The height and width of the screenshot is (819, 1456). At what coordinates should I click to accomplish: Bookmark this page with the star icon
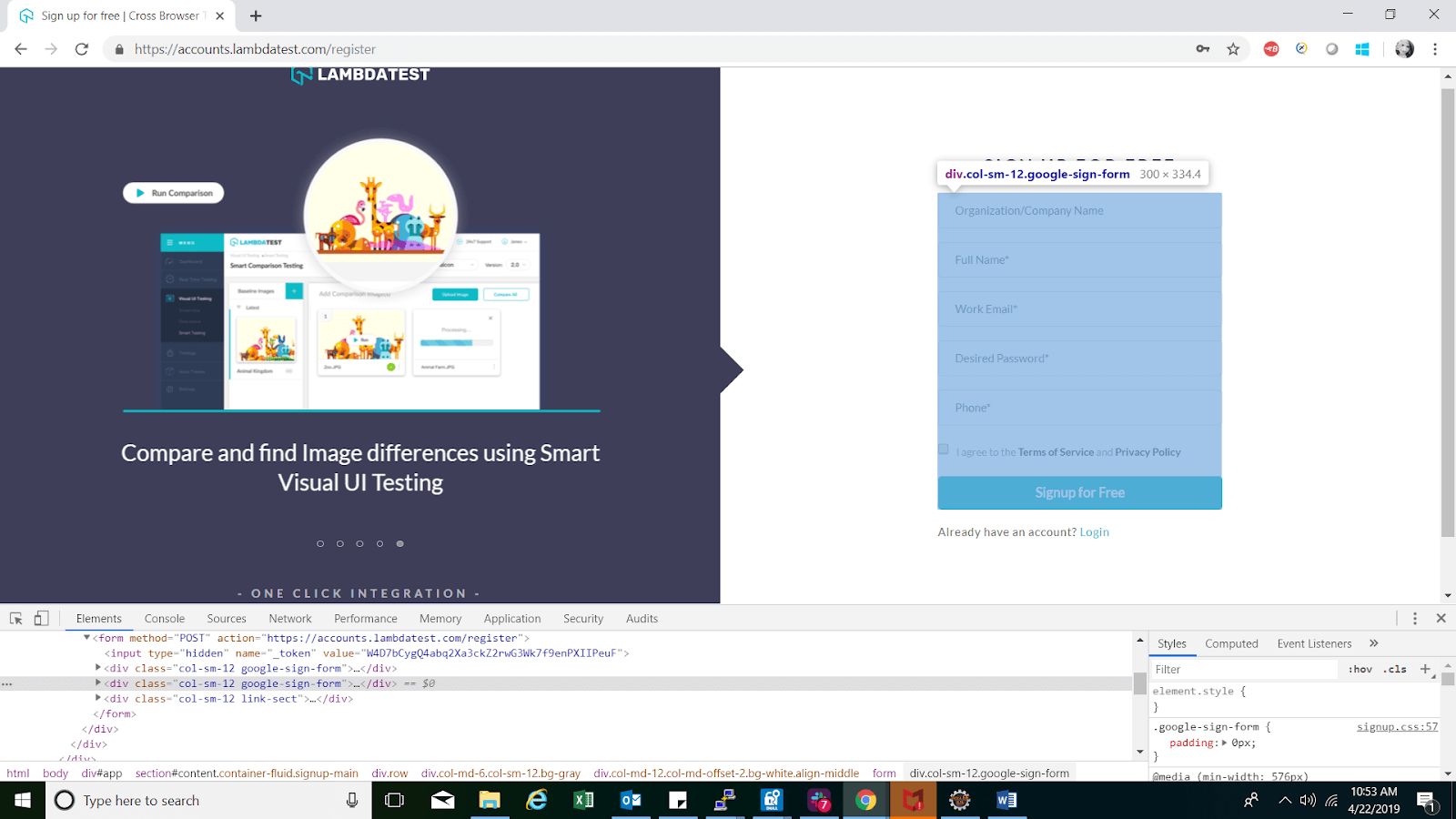click(x=1233, y=49)
